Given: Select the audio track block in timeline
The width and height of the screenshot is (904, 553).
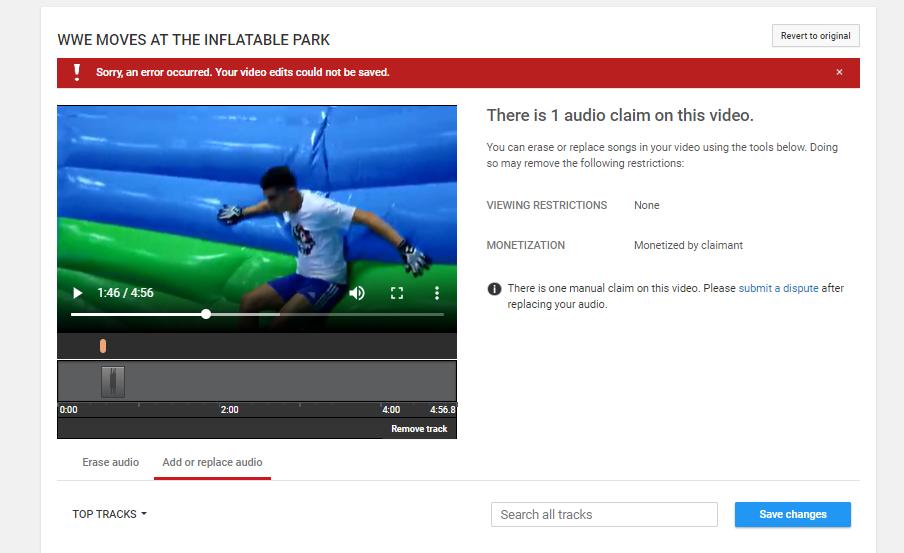Looking at the screenshot, I should coord(113,381).
